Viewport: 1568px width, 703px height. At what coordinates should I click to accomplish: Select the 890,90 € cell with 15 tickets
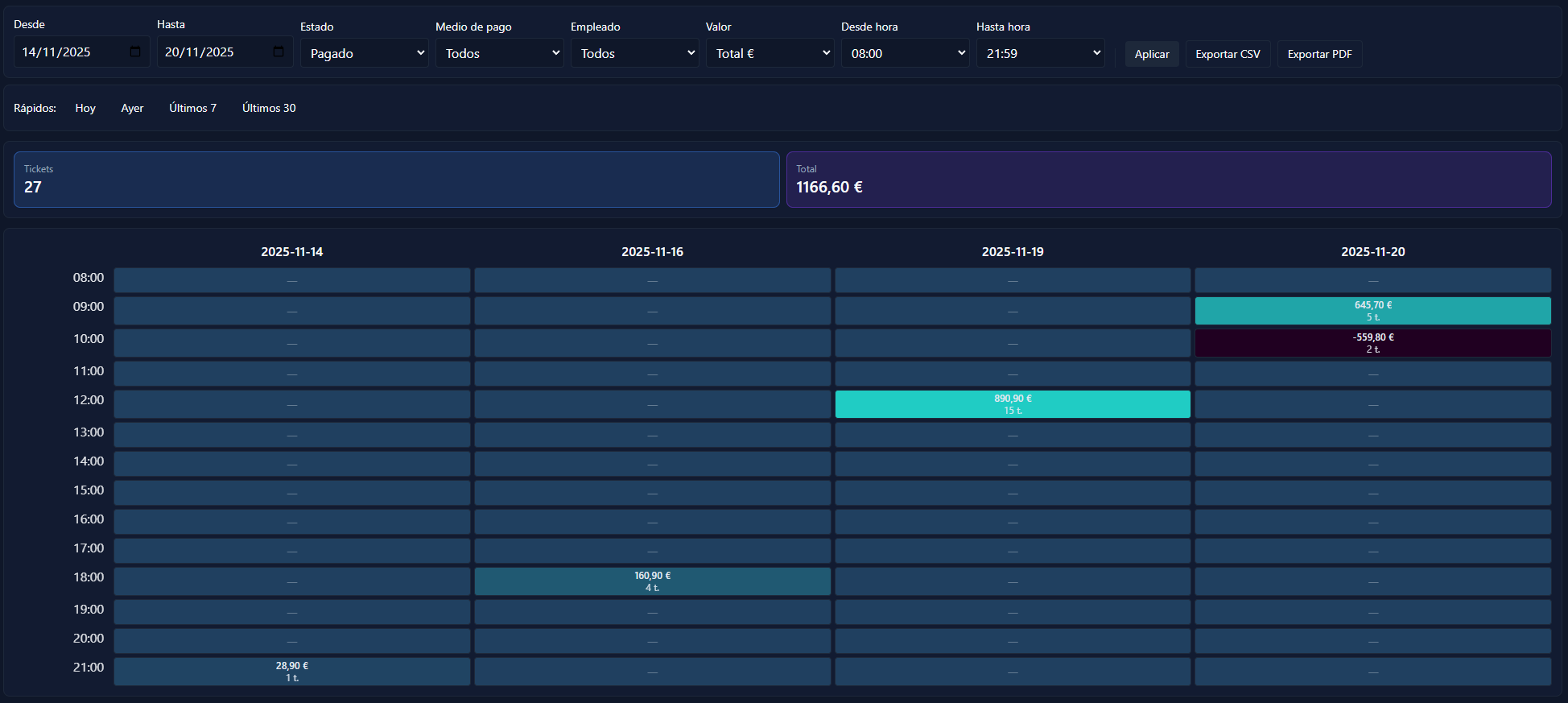(x=1013, y=404)
